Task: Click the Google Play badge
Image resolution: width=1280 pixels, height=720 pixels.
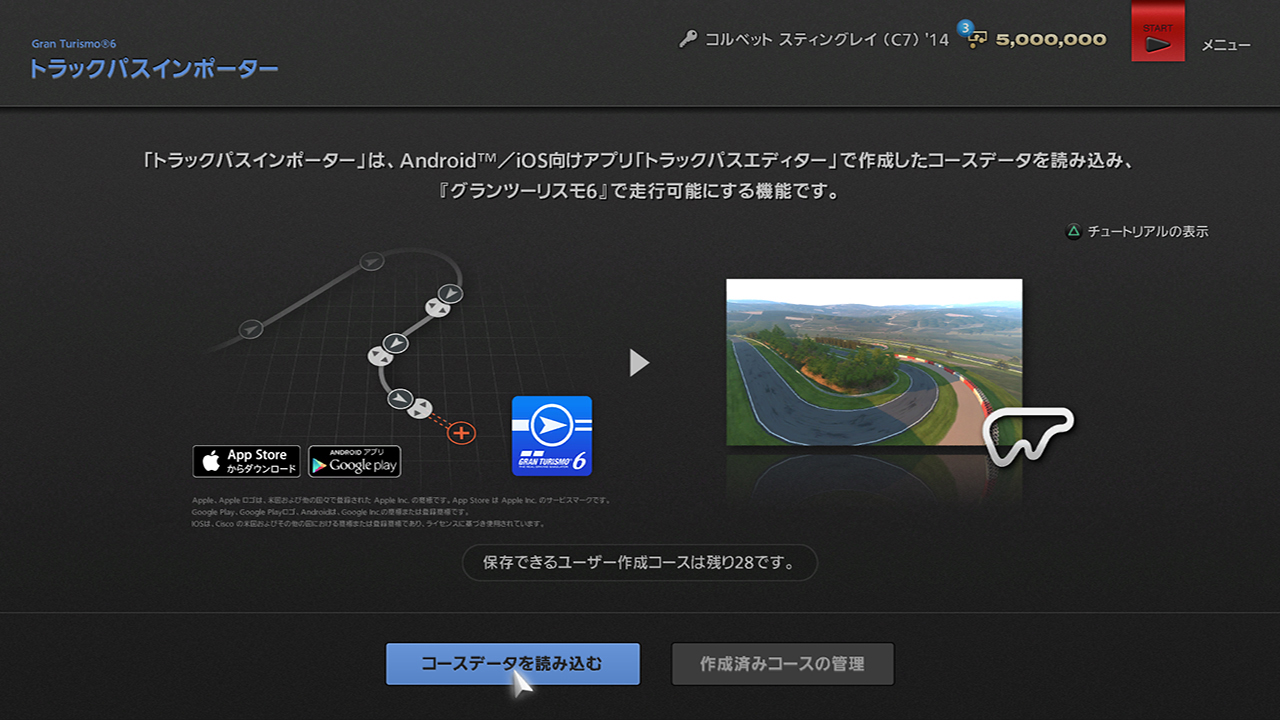Action: coord(354,461)
